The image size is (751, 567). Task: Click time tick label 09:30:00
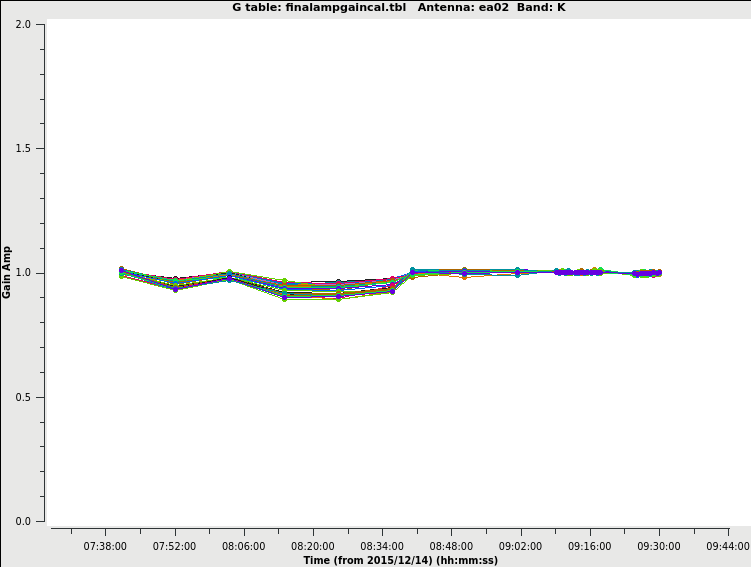pos(659,546)
